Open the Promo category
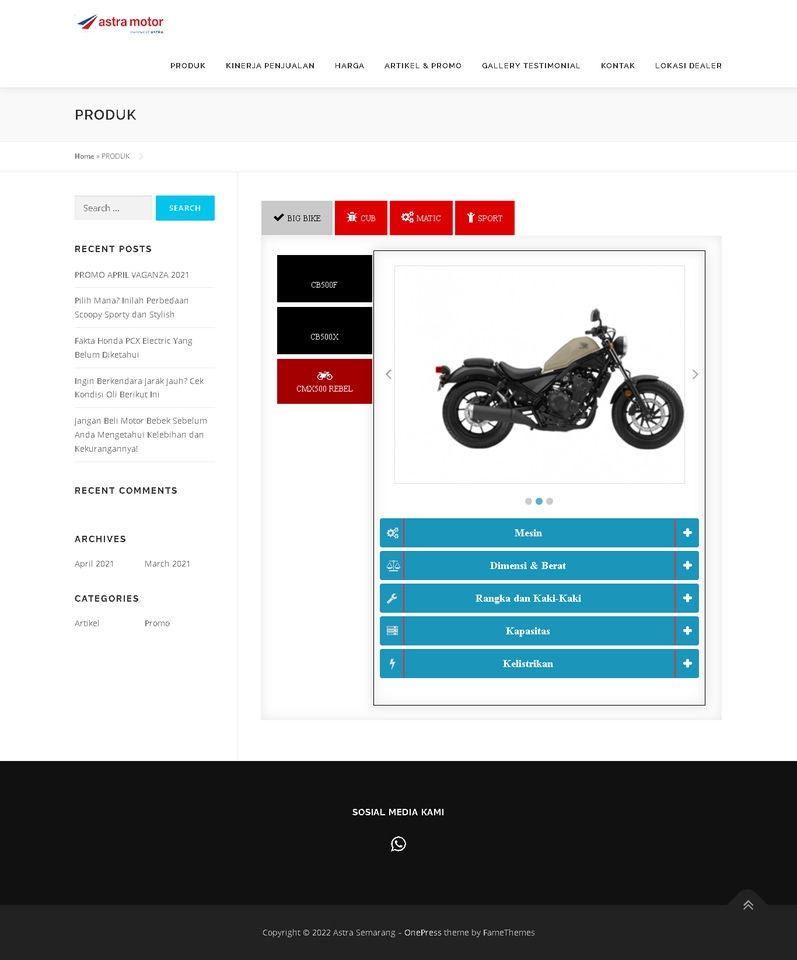 (x=157, y=623)
